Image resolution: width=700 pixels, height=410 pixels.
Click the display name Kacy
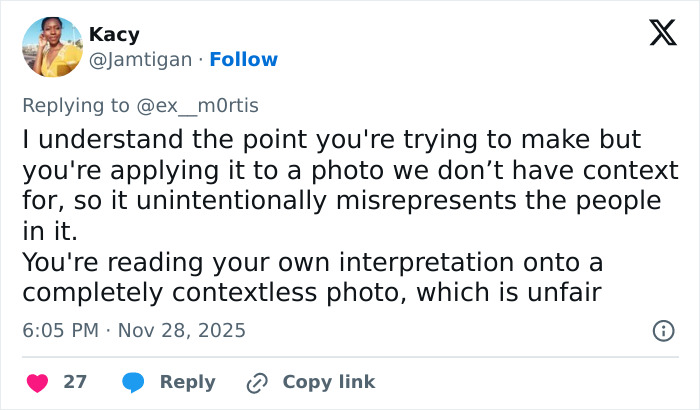point(114,35)
